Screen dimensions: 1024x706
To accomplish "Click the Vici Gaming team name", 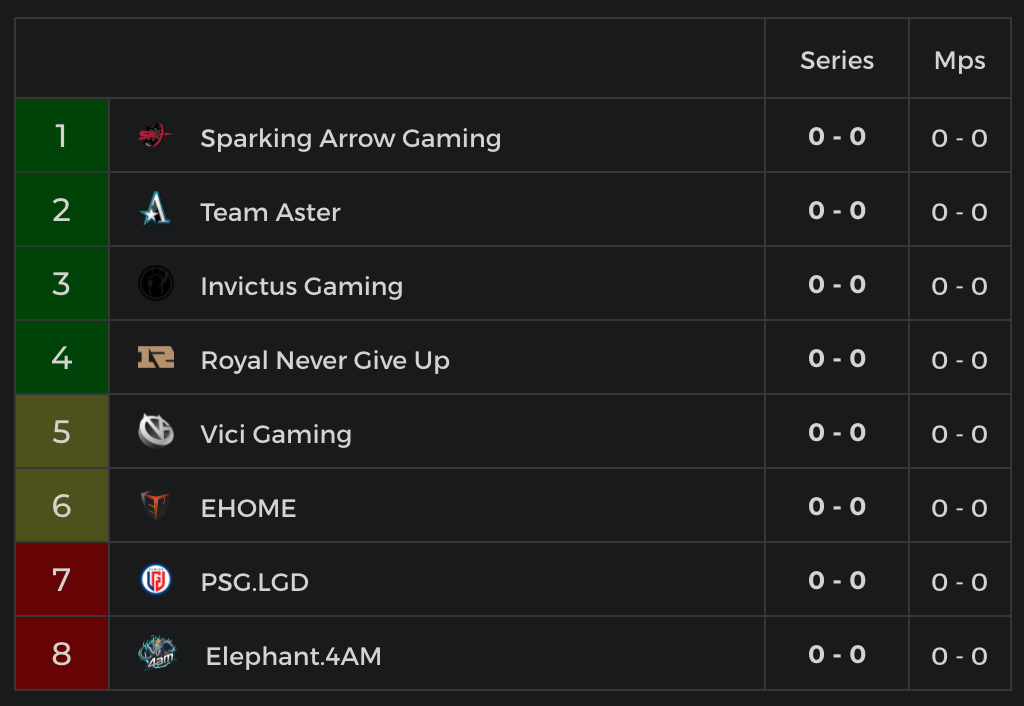I will 276,434.
